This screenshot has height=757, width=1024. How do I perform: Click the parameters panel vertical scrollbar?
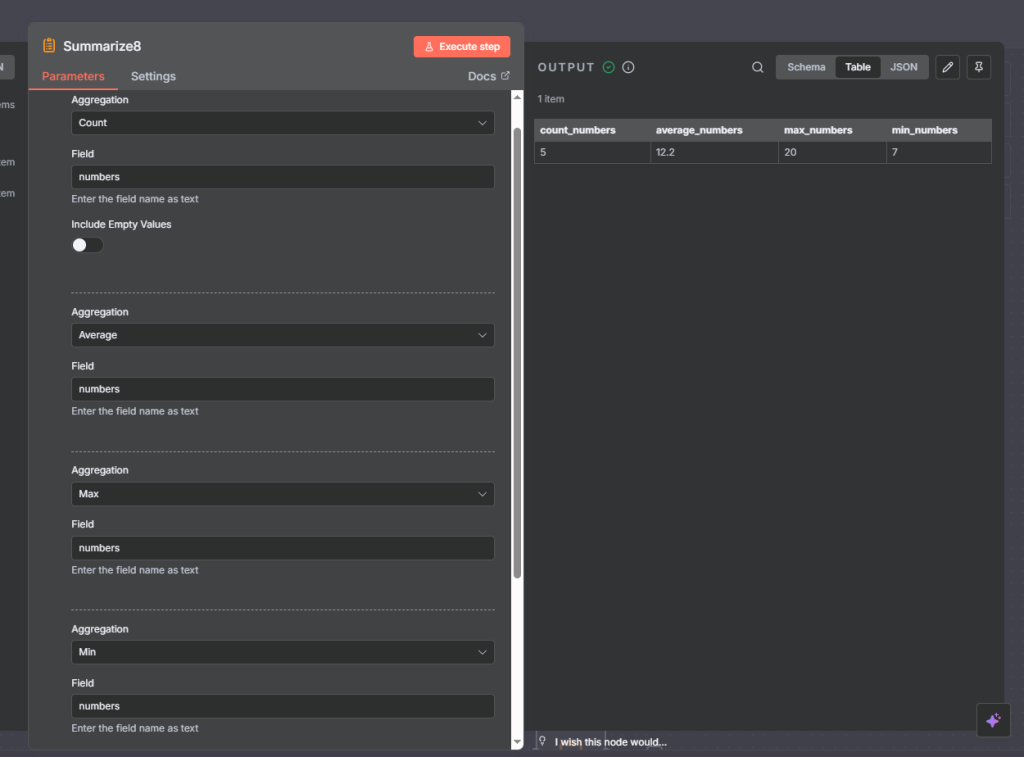(x=517, y=350)
